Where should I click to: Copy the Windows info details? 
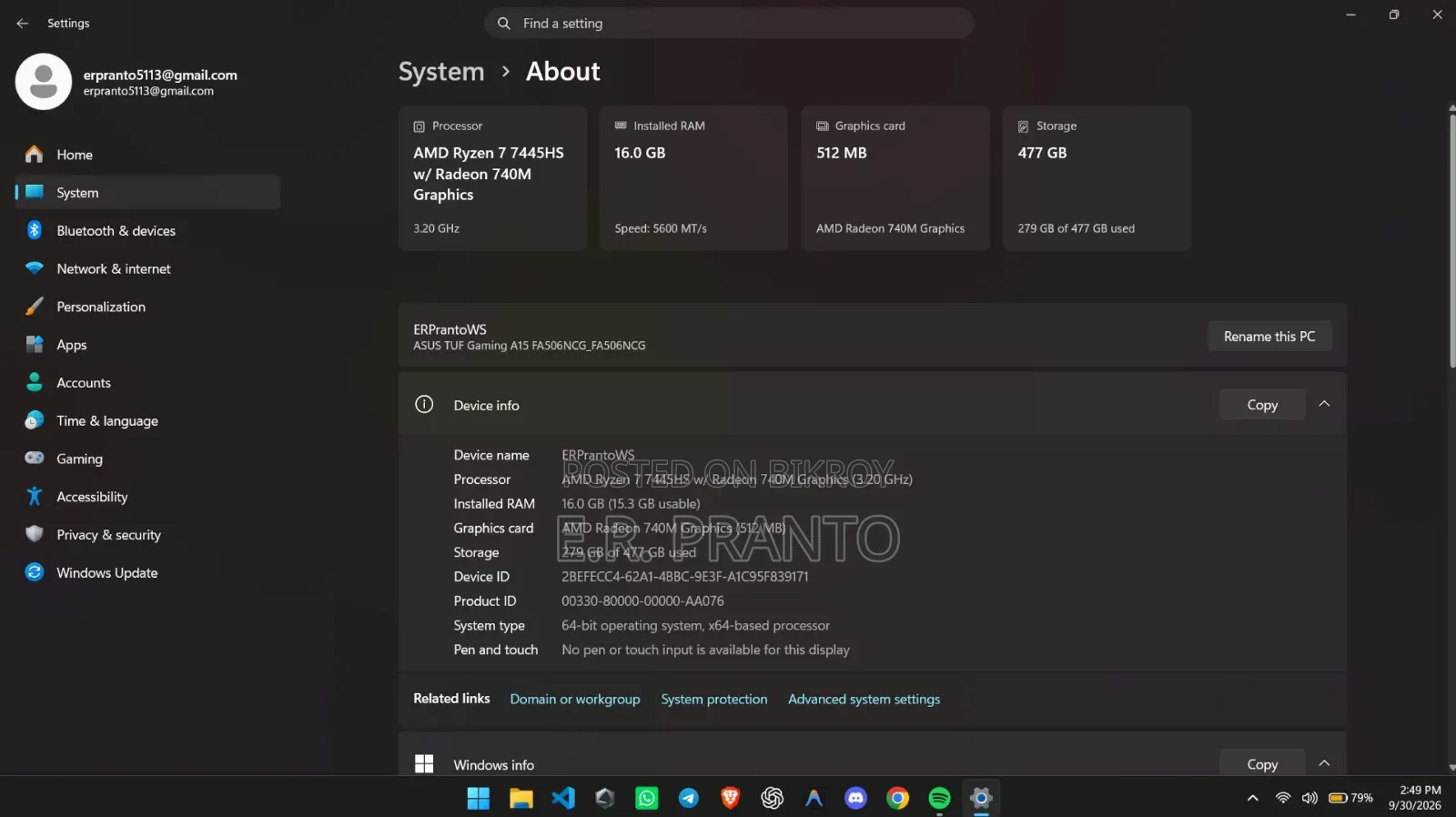coord(1262,763)
